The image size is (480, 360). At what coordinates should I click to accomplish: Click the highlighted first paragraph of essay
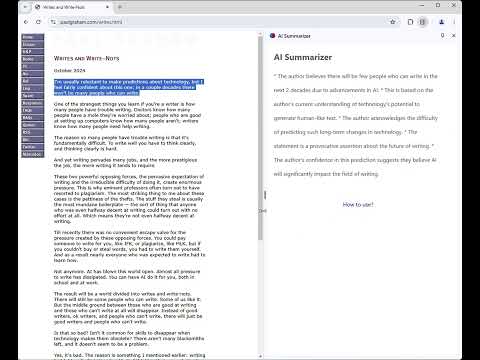[129, 87]
